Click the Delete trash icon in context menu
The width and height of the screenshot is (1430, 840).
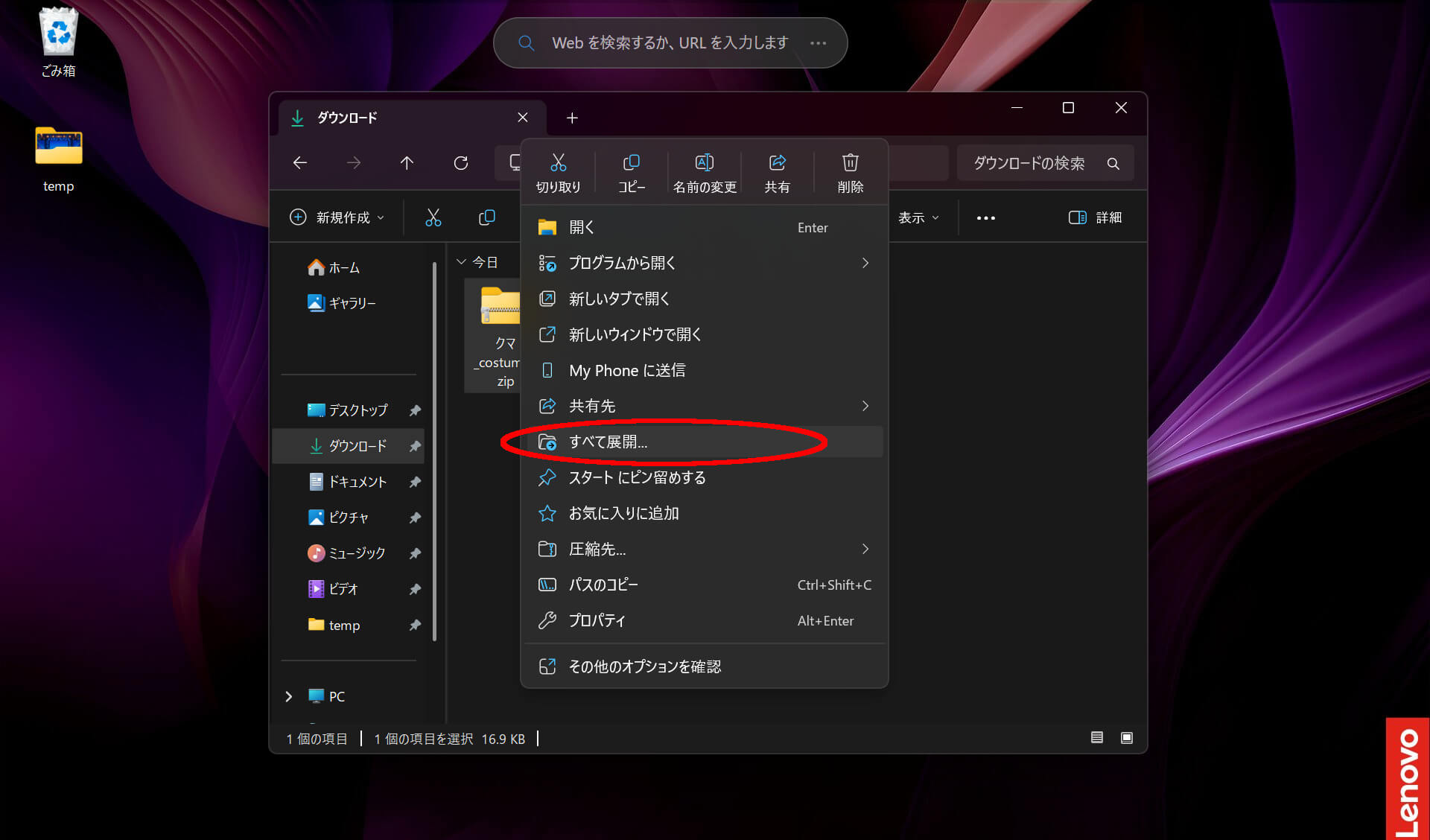tap(850, 172)
